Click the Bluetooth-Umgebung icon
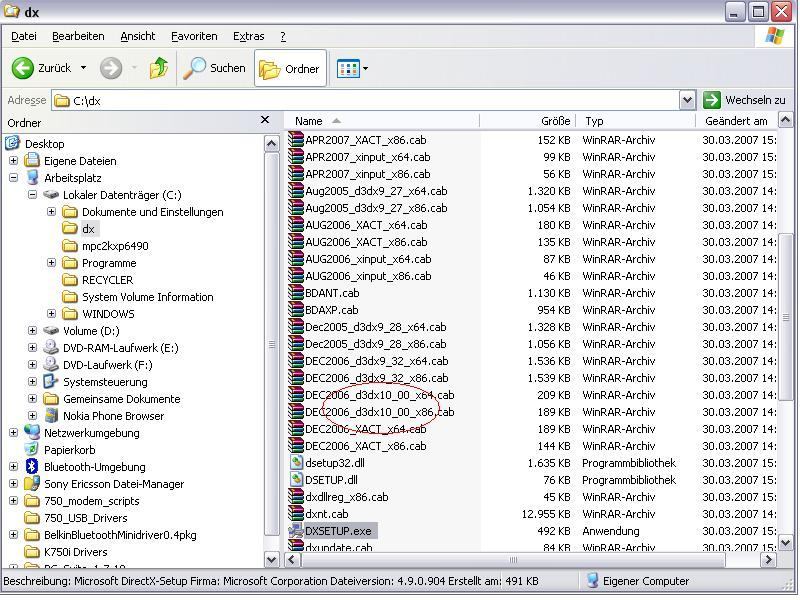The width and height of the screenshot is (800, 600). point(32,466)
